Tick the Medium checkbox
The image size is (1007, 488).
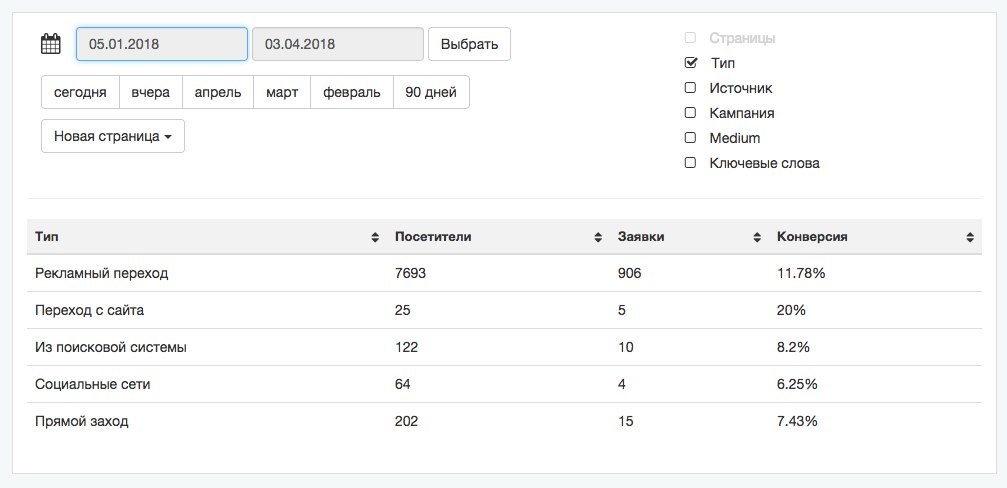pyautogui.click(x=690, y=138)
